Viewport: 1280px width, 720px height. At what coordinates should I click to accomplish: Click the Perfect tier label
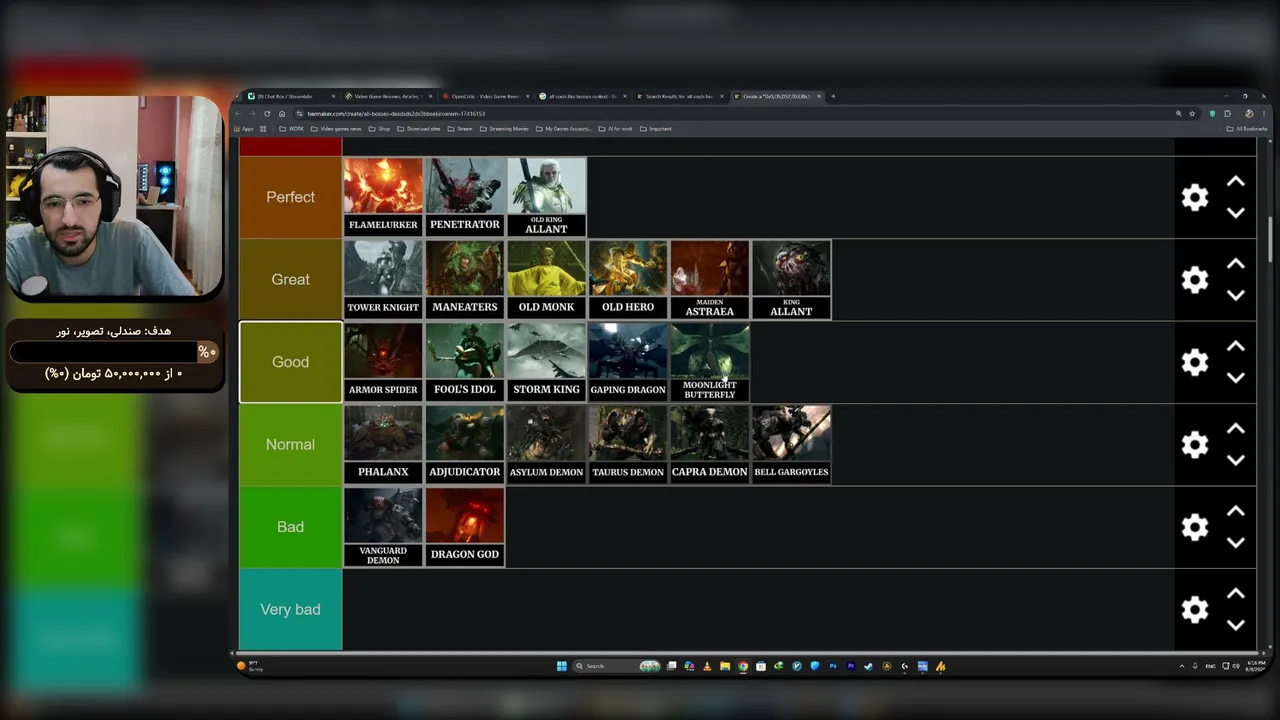click(290, 197)
